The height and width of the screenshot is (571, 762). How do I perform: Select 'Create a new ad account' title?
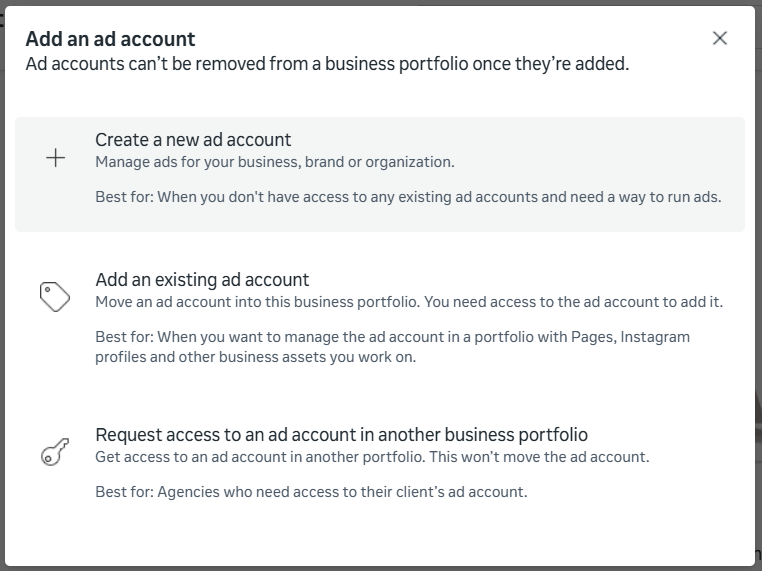(x=193, y=140)
